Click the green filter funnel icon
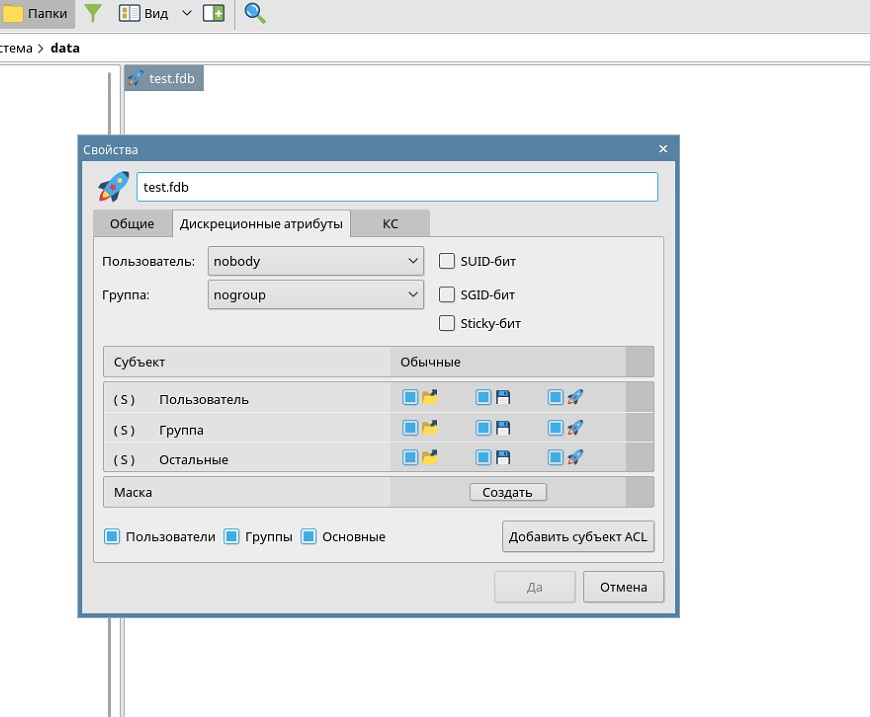Image resolution: width=870 pixels, height=717 pixels. [x=92, y=13]
